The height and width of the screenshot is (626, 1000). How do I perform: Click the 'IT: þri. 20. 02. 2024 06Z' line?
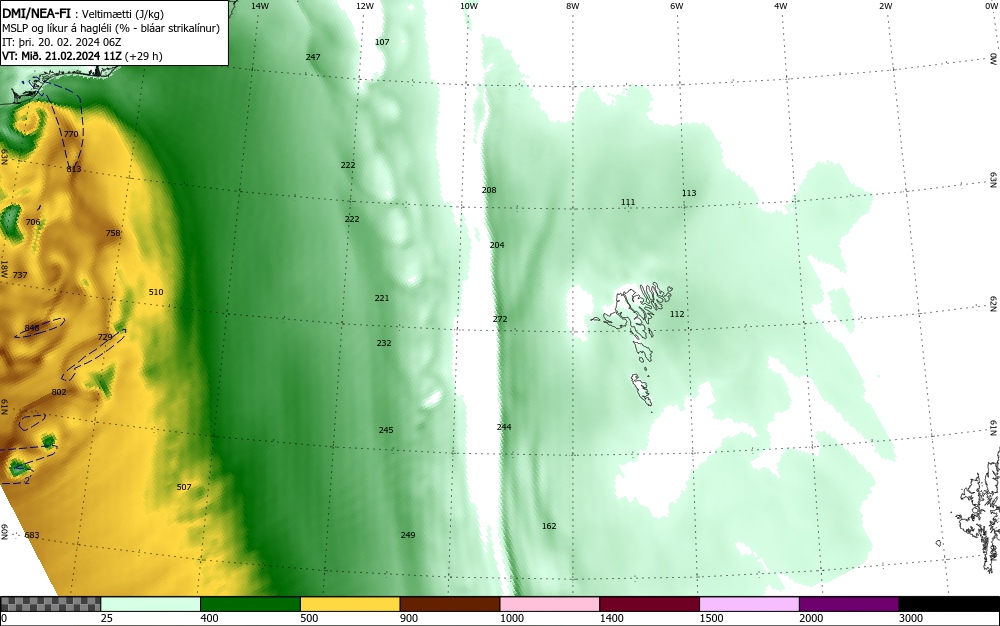[62, 42]
